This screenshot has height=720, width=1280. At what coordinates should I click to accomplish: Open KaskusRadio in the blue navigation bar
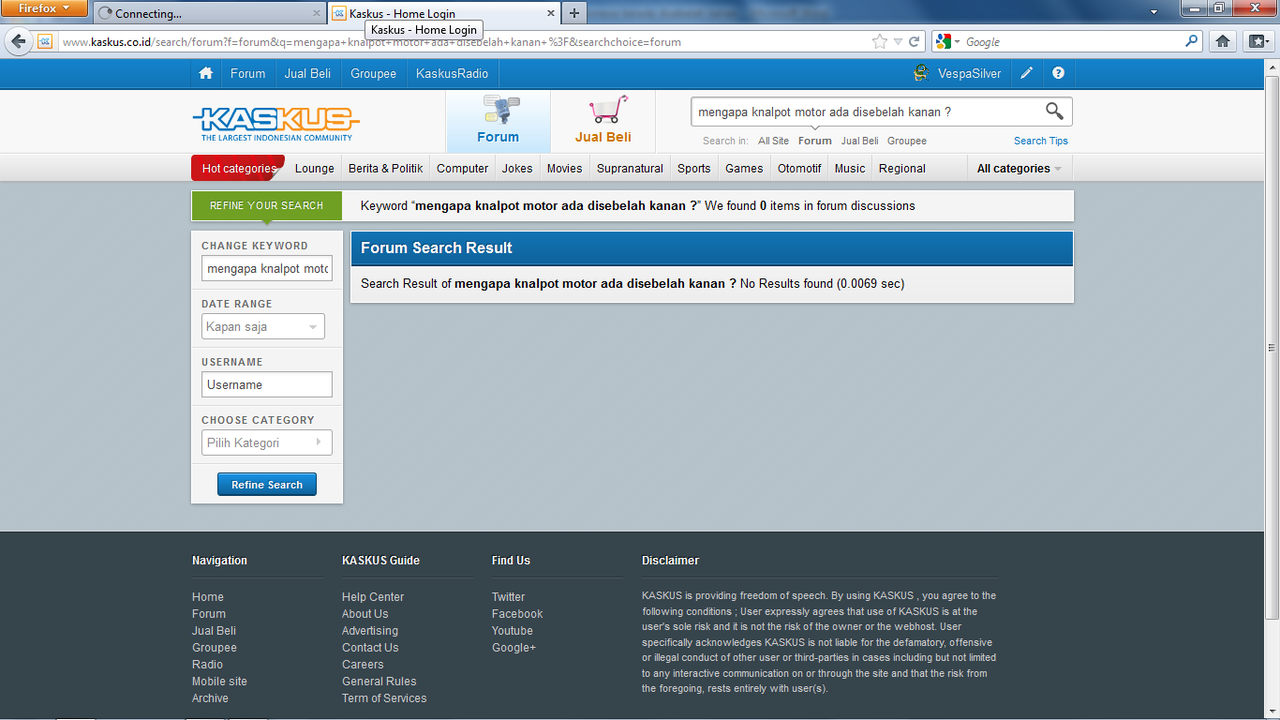pos(452,74)
